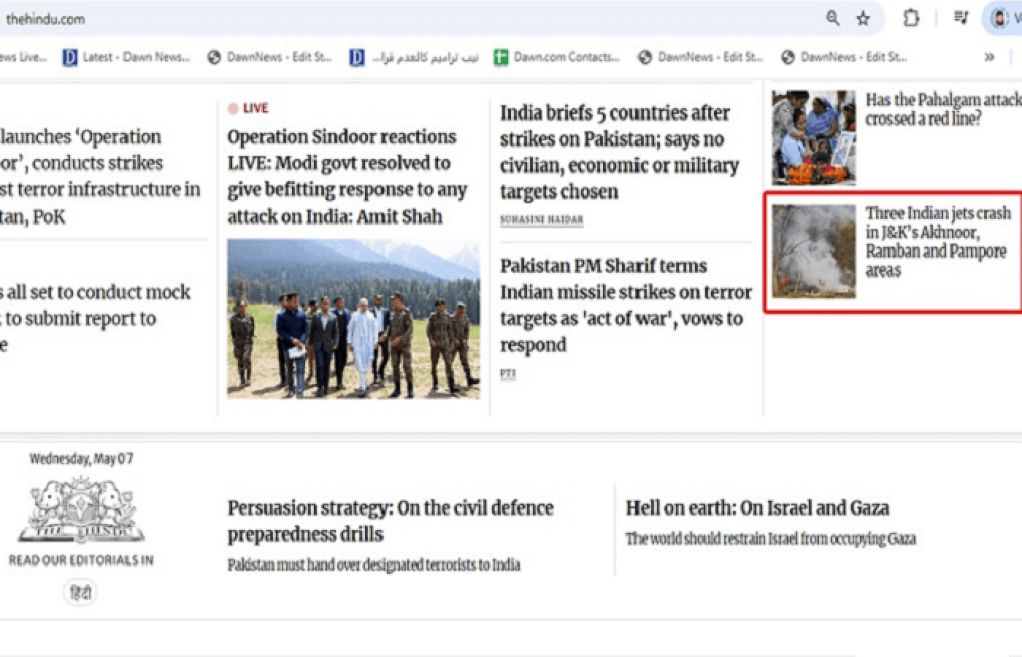1022x657 pixels.
Task: Open the media control playlist icon
Action: click(x=961, y=18)
